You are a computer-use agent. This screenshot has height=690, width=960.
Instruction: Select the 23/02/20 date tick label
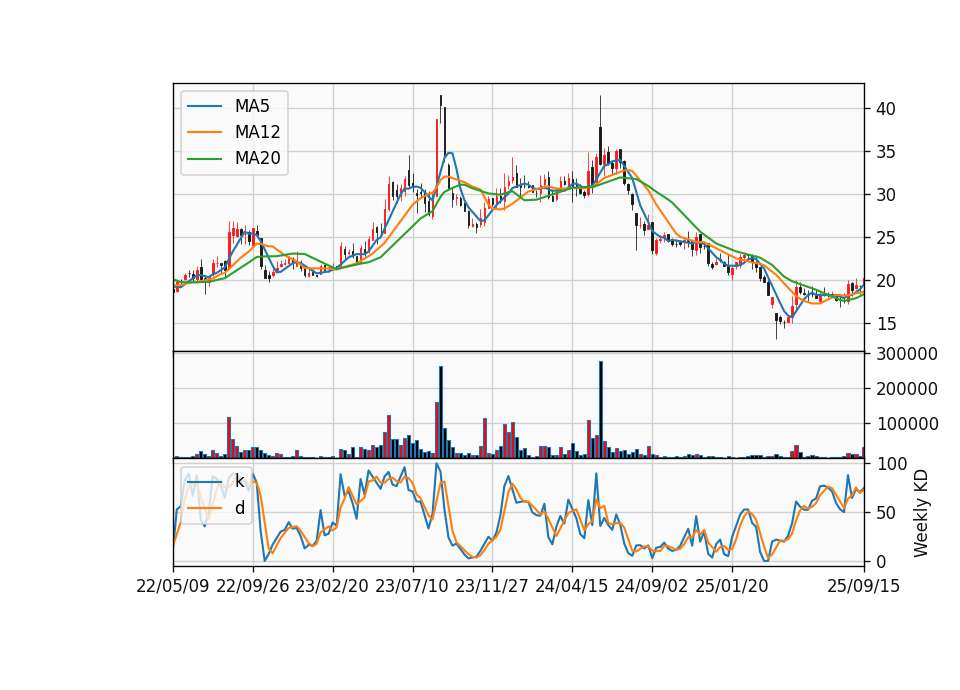pos(332,586)
